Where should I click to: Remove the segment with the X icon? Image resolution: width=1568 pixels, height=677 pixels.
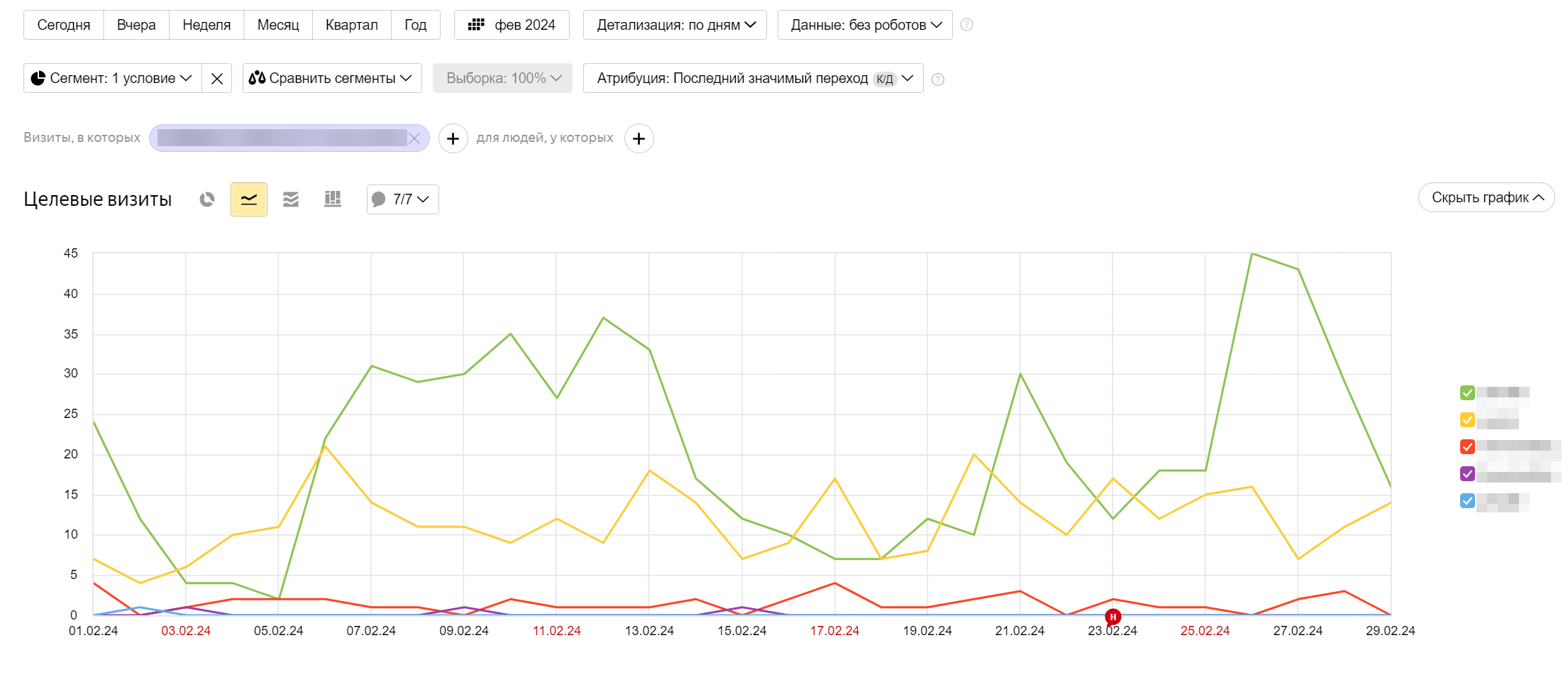[x=217, y=79]
